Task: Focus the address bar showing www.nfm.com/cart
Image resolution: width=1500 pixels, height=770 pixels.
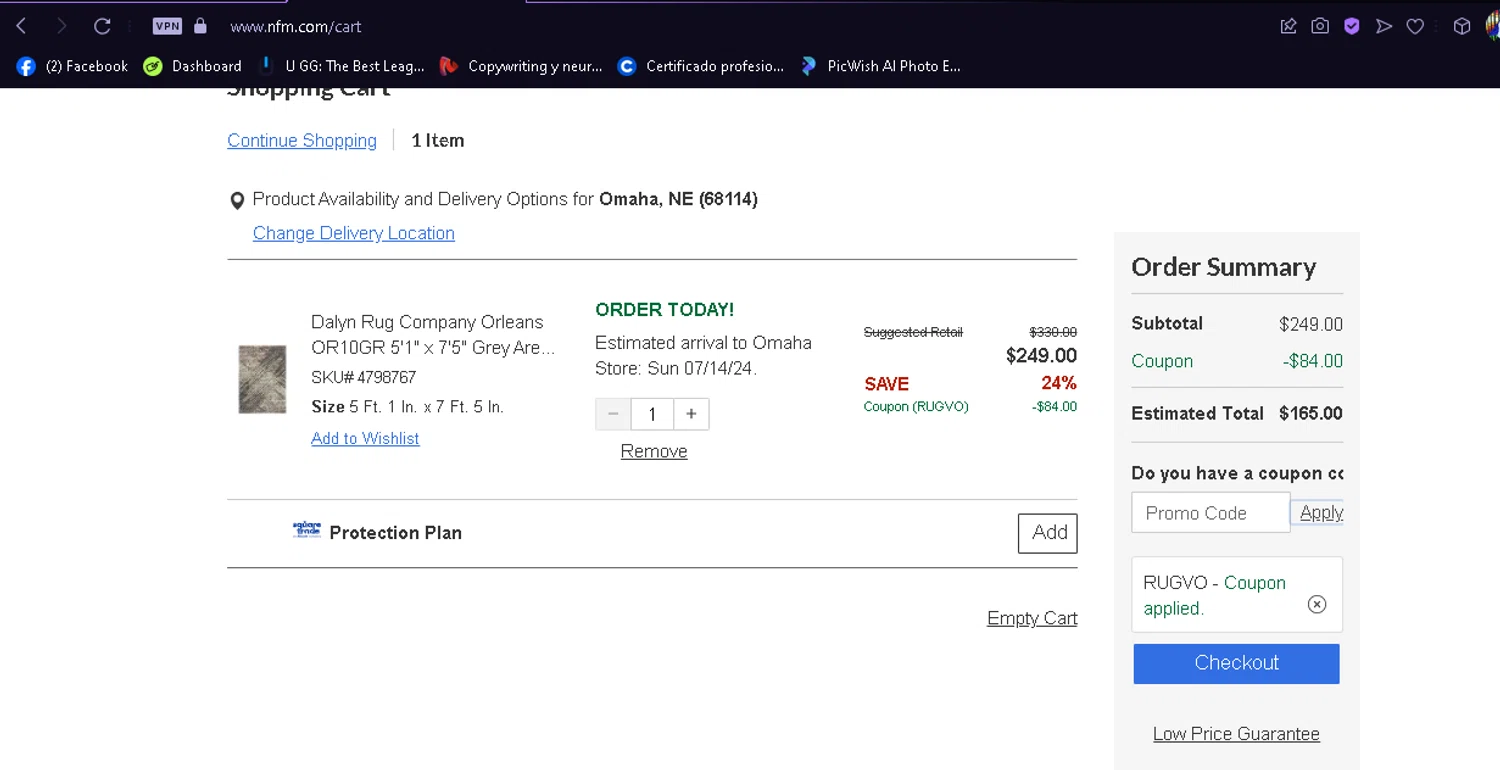Action: click(x=295, y=27)
